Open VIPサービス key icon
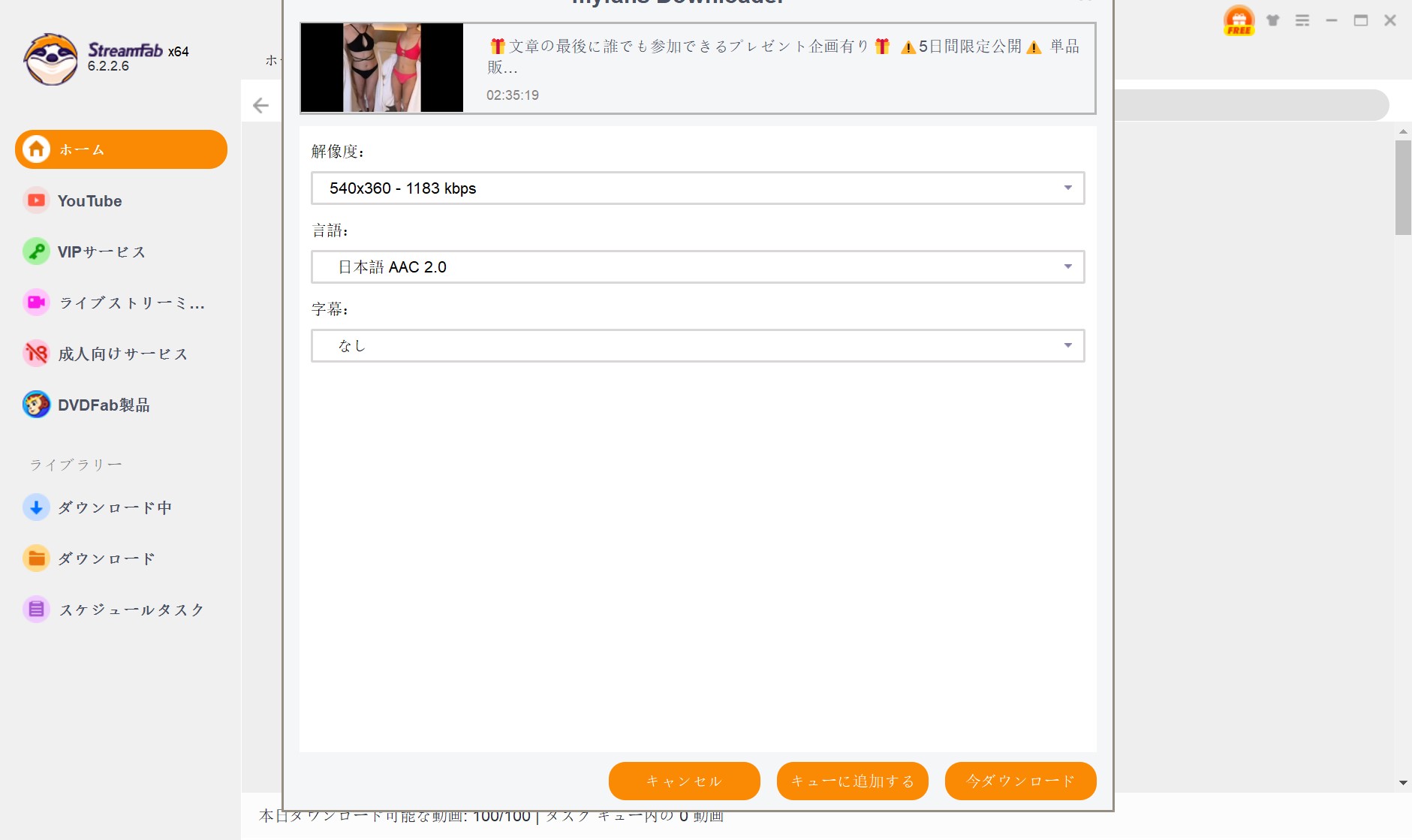 click(x=36, y=251)
